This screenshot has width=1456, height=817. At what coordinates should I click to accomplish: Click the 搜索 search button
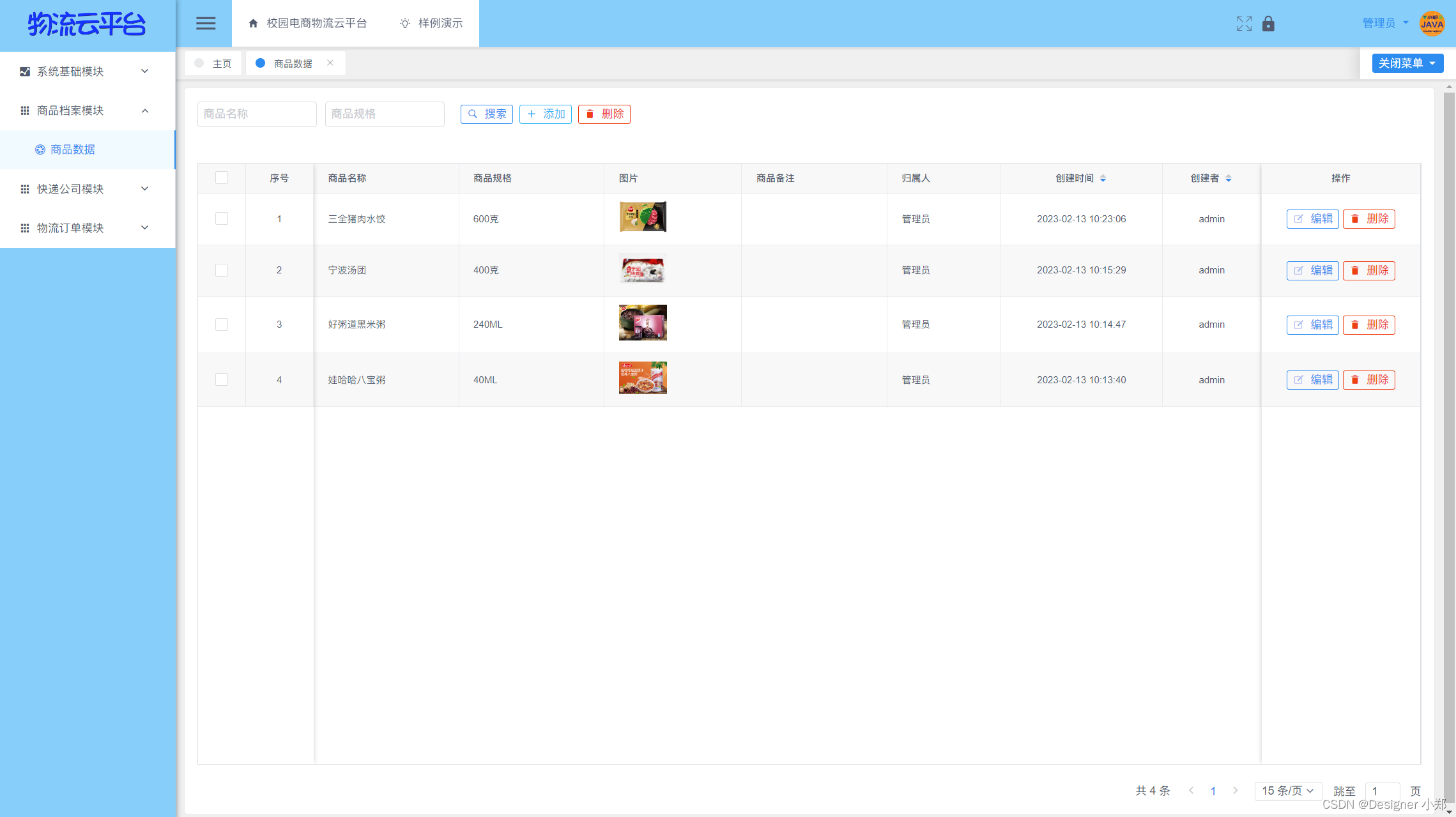(x=487, y=114)
